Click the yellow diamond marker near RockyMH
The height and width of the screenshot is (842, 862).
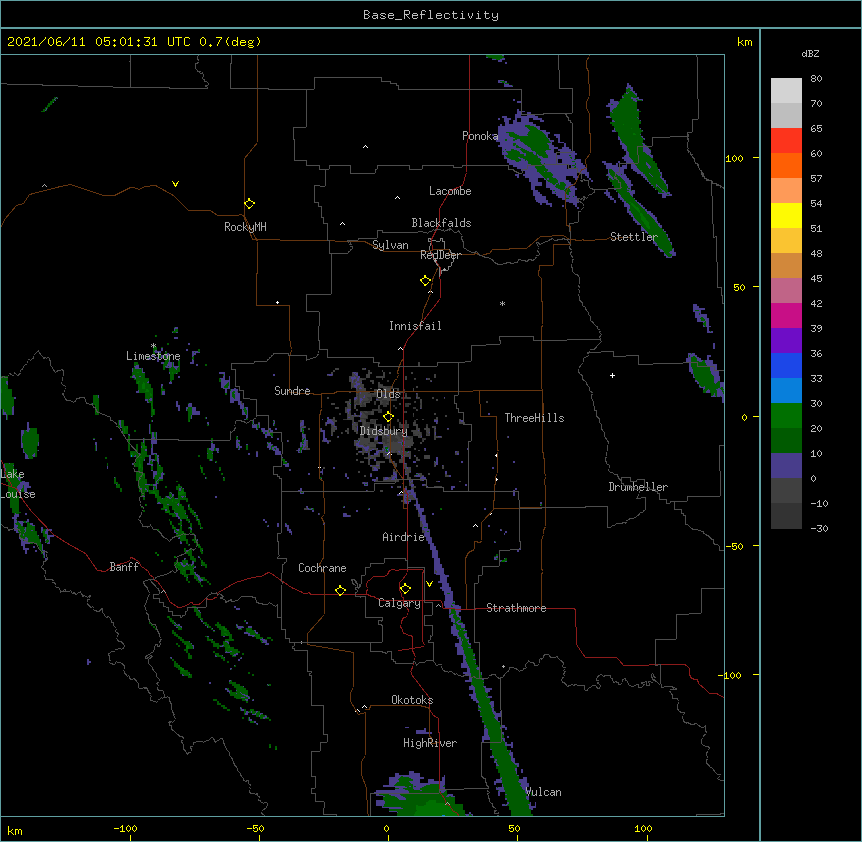click(x=250, y=204)
